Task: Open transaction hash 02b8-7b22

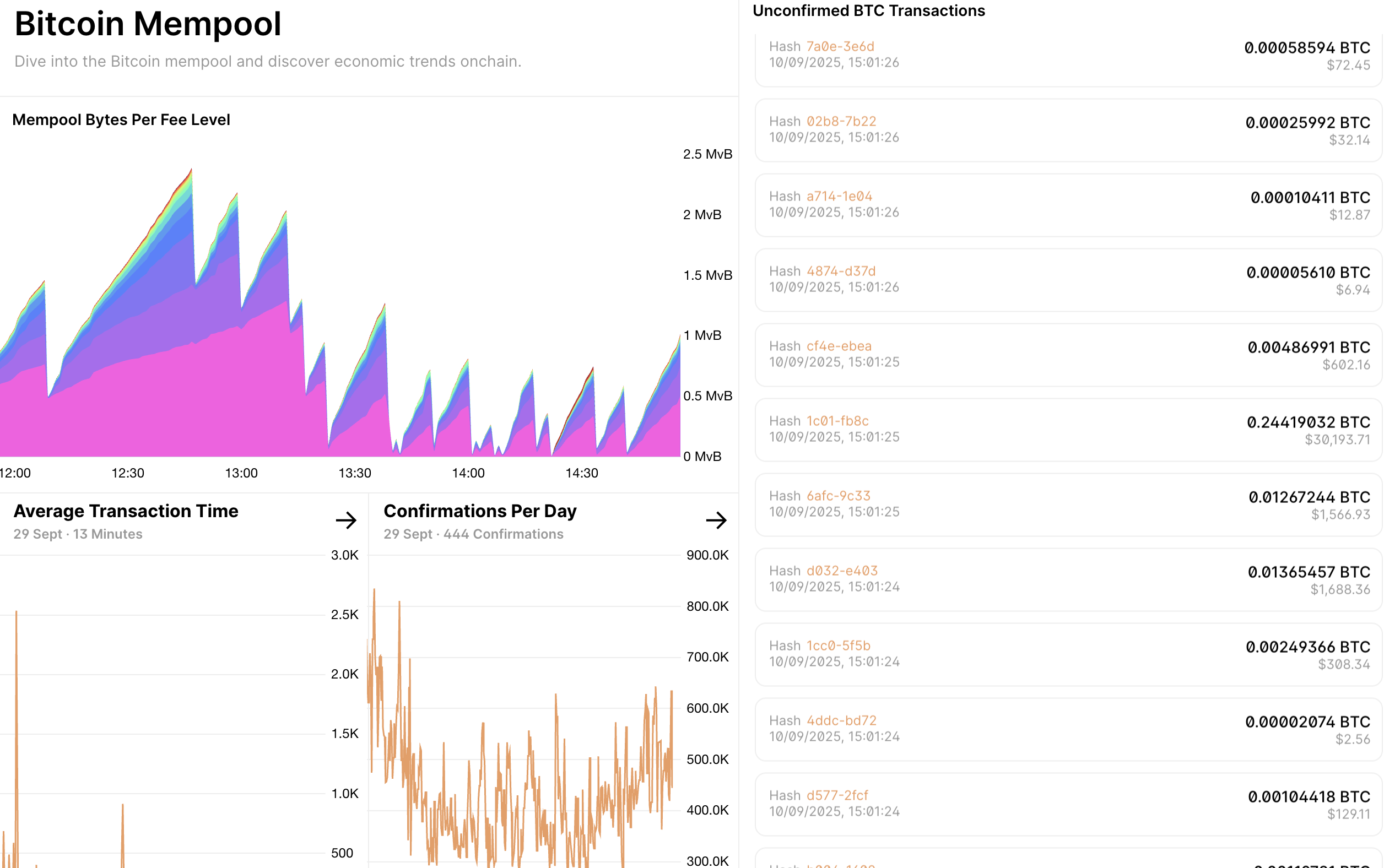Action: (841, 121)
